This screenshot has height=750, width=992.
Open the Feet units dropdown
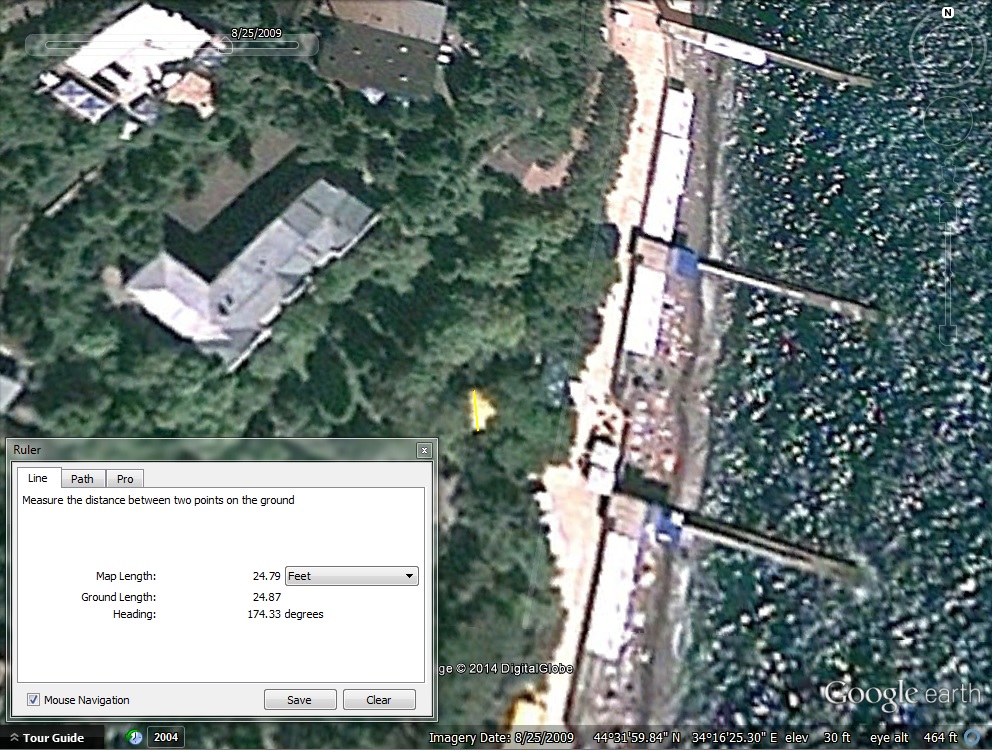point(351,576)
